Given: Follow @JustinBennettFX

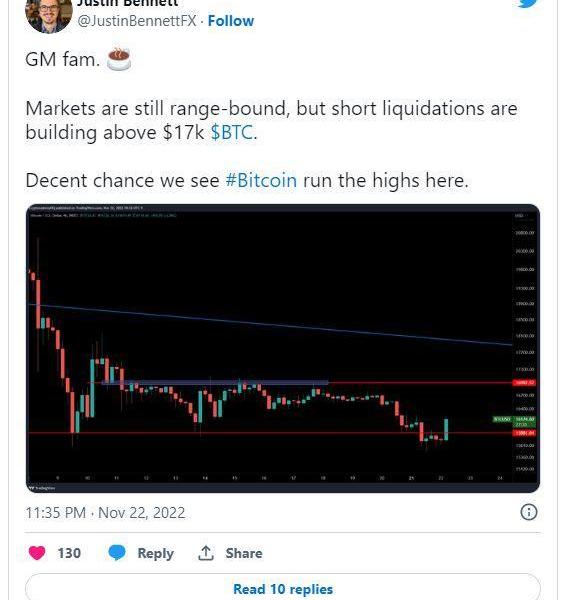Looking at the screenshot, I should [x=231, y=21].
